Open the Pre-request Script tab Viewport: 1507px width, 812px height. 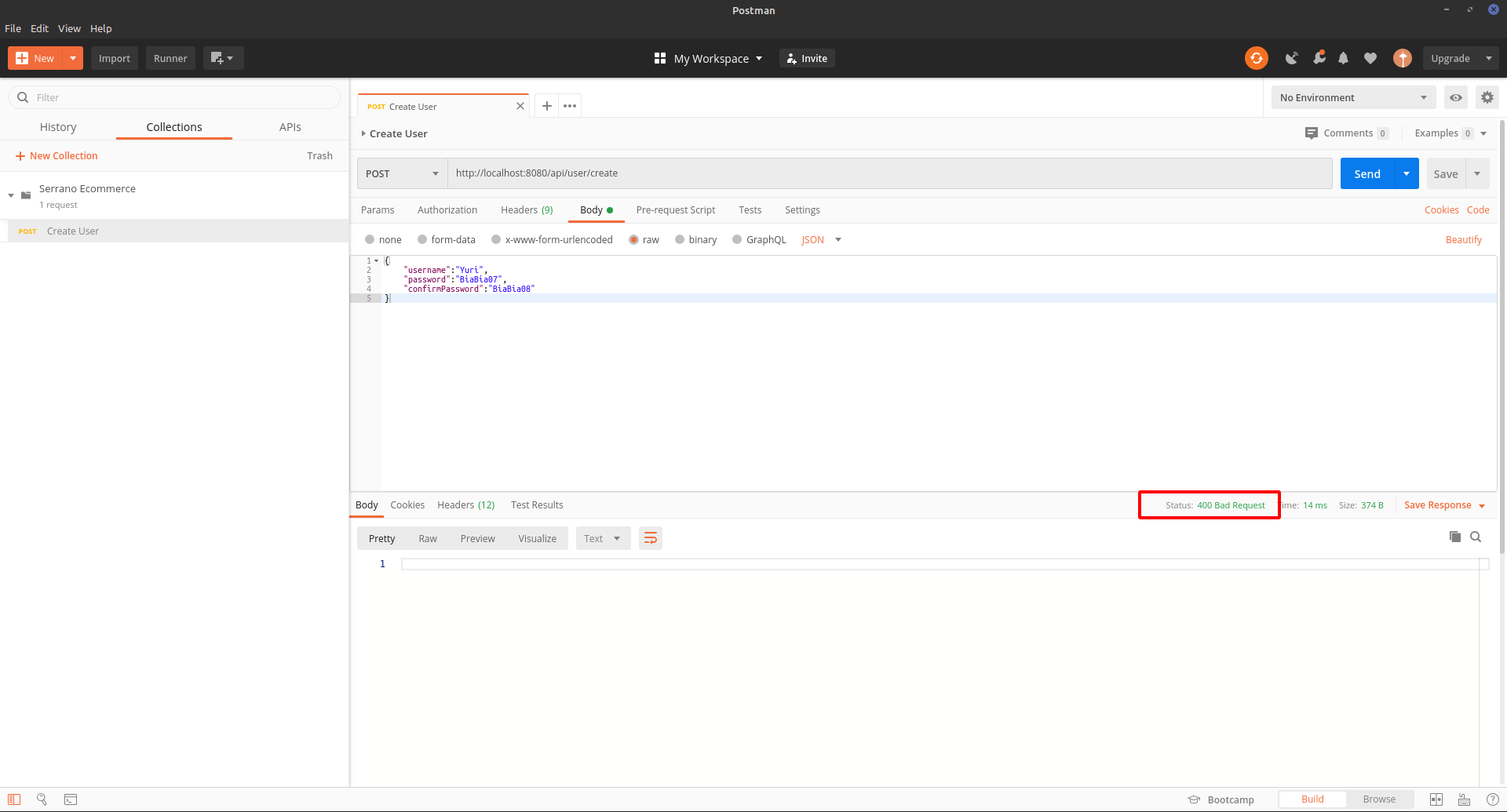676,210
